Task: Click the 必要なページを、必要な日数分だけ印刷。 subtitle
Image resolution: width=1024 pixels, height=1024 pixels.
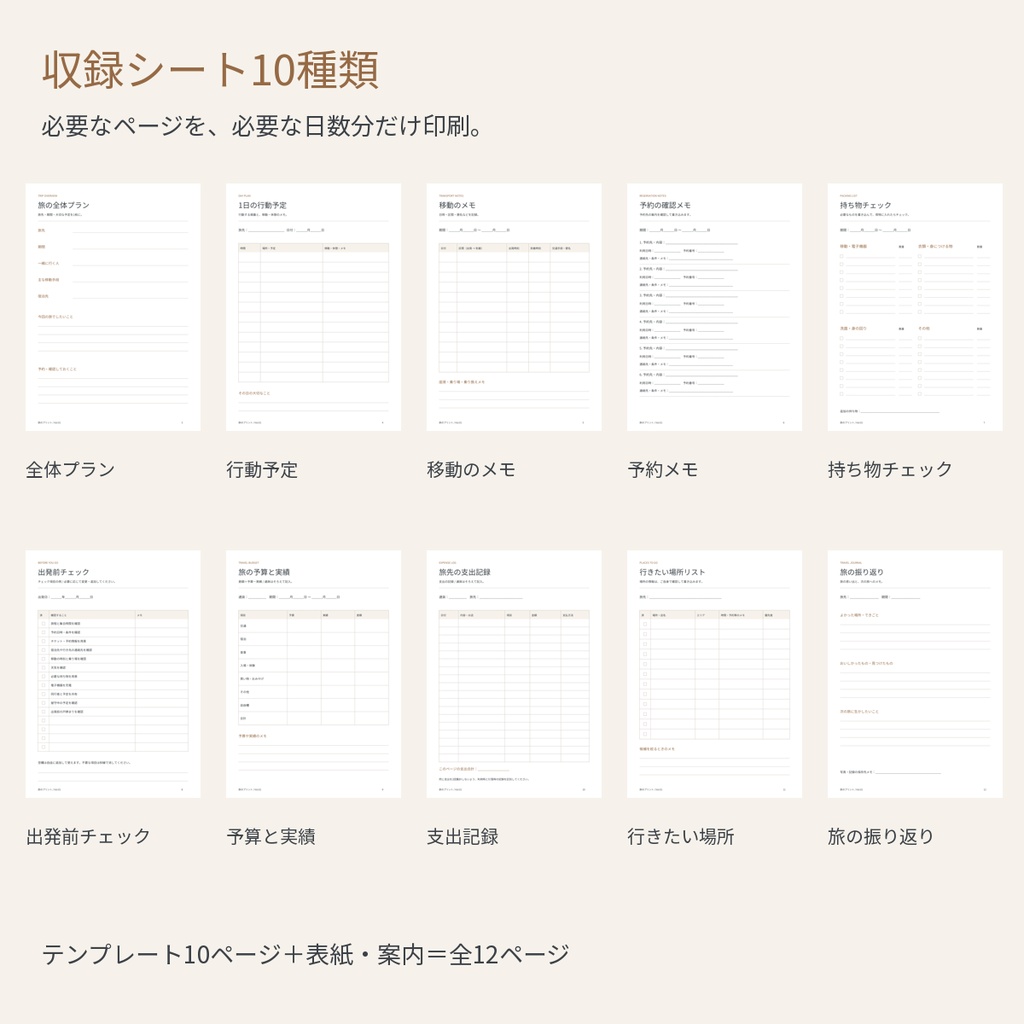Action: click(262, 126)
